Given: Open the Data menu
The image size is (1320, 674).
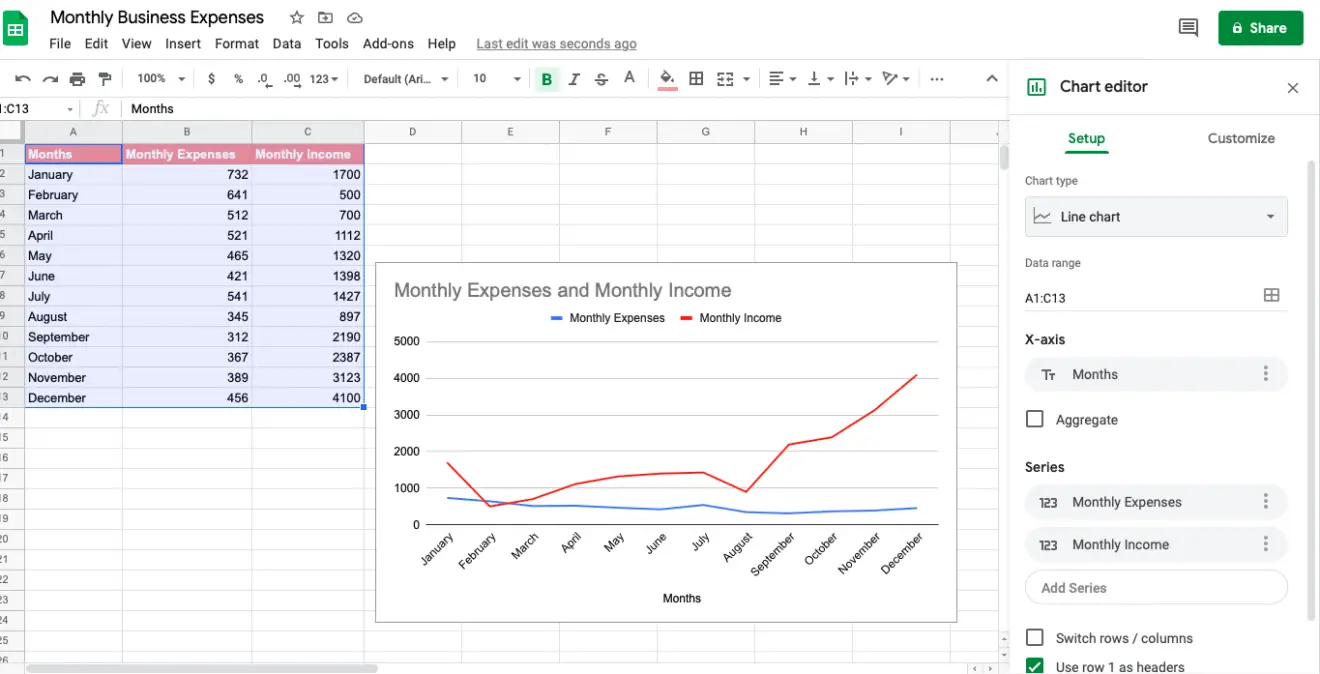Looking at the screenshot, I should [x=287, y=43].
